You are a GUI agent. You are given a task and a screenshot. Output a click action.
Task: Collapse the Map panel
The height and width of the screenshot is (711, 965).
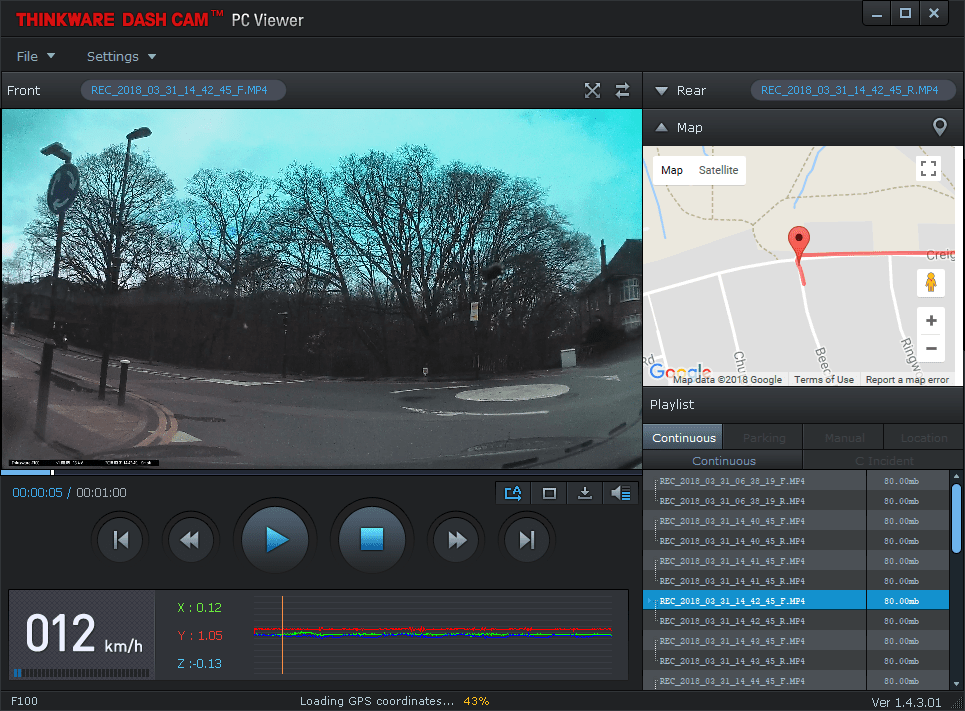pos(661,127)
